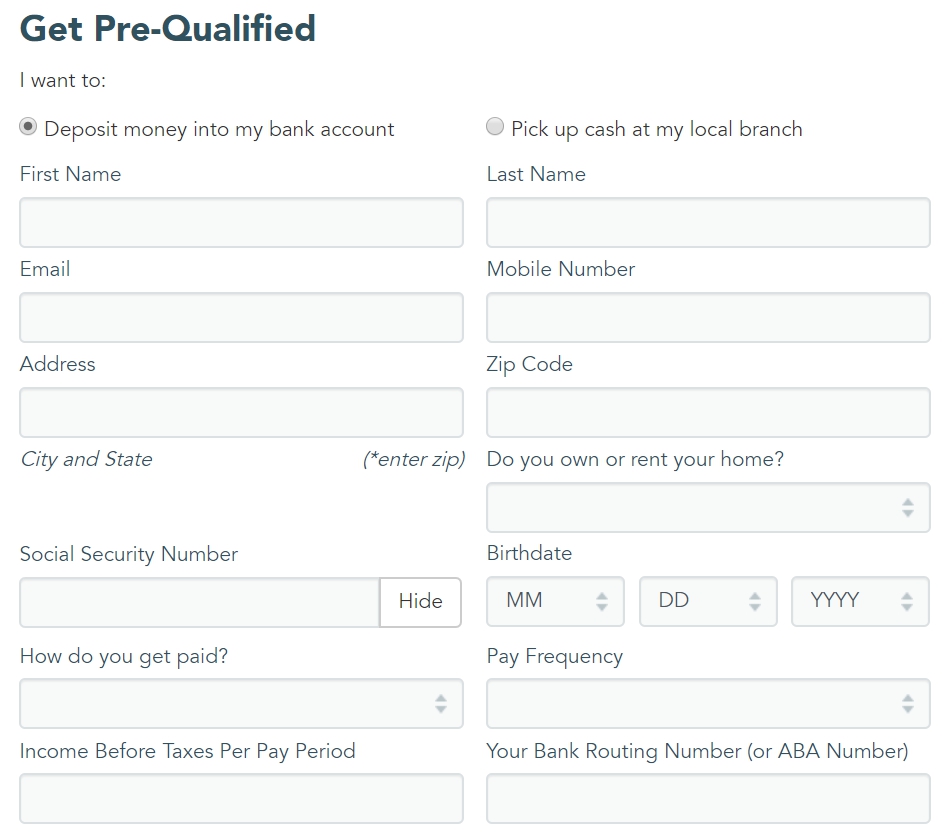This screenshot has width=946, height=836.
Task: Open the birthdate YYYY year dropdown
Action: click(x=859, y=601)
